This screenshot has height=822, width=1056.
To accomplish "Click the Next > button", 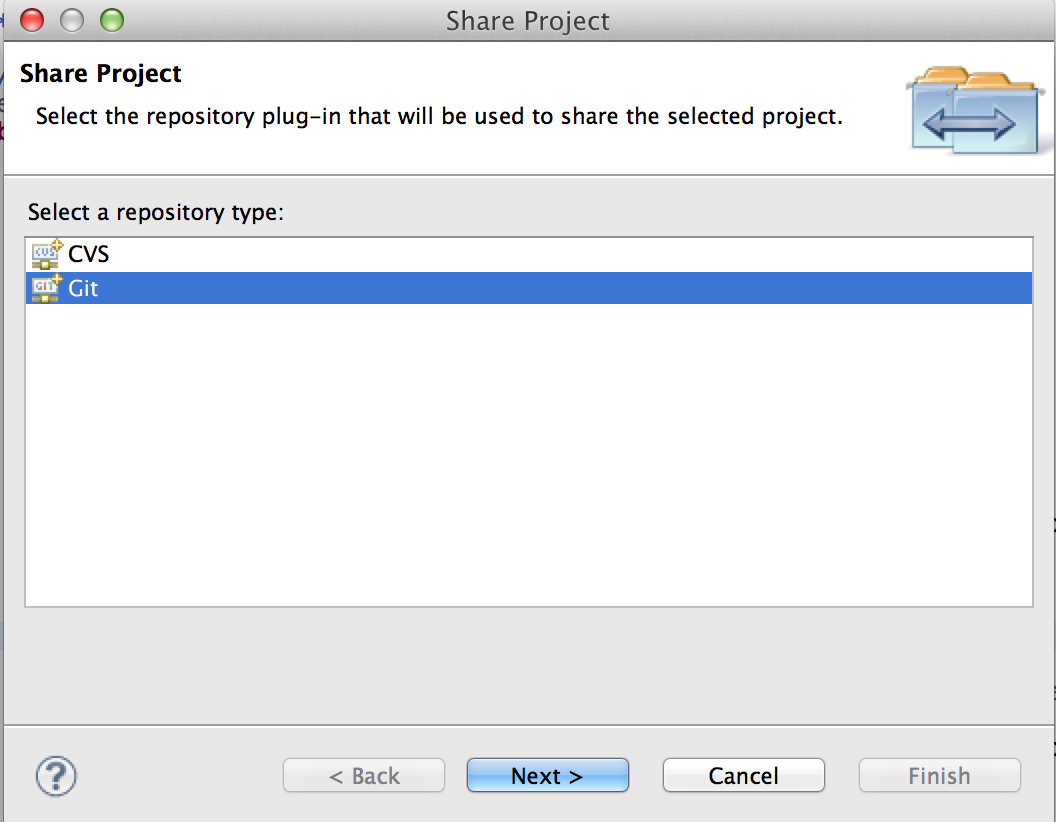I will (548, 776).
